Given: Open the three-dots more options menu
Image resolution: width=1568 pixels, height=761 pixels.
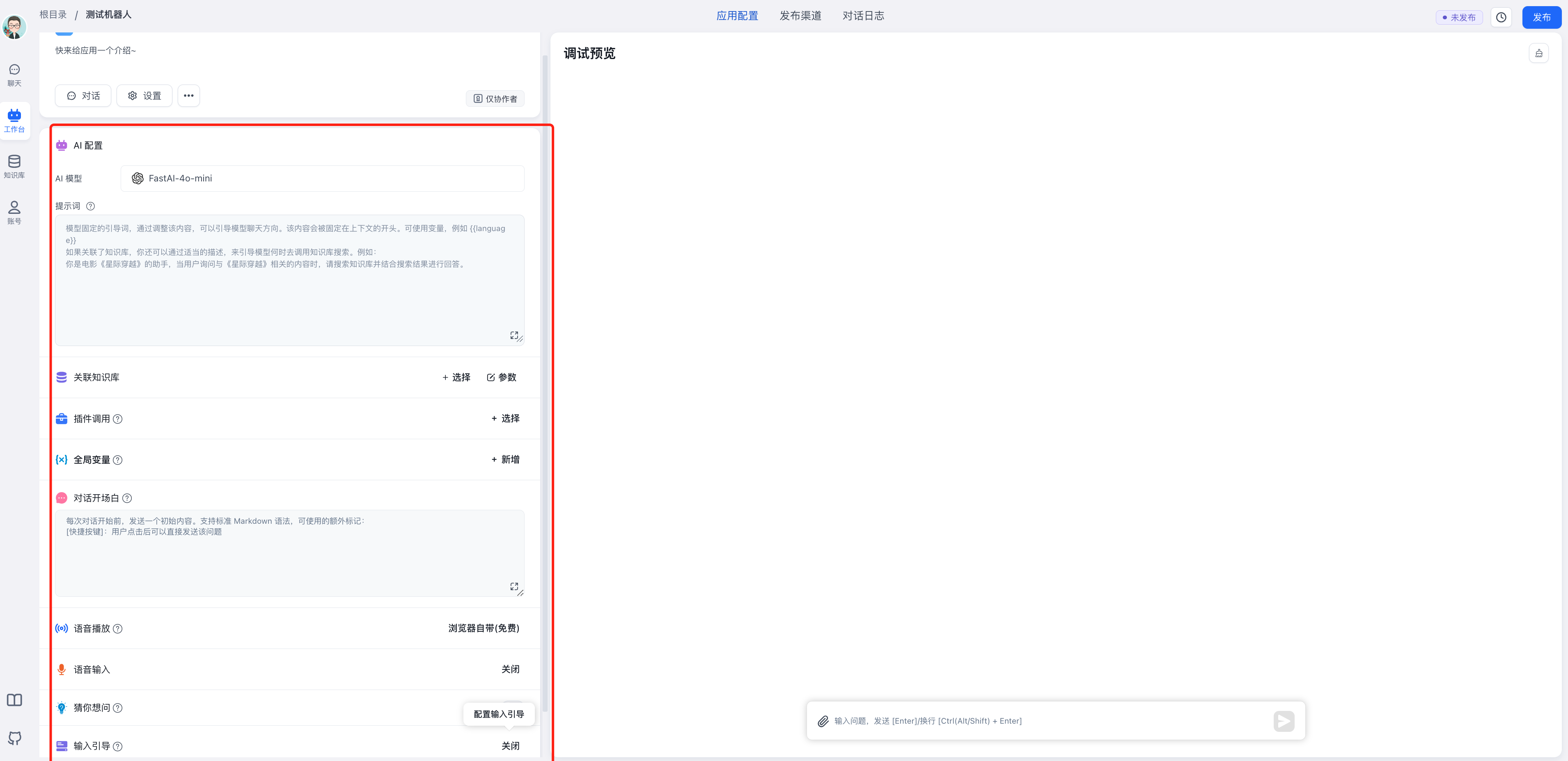Looking at the screenshot, I should point(189,96).
